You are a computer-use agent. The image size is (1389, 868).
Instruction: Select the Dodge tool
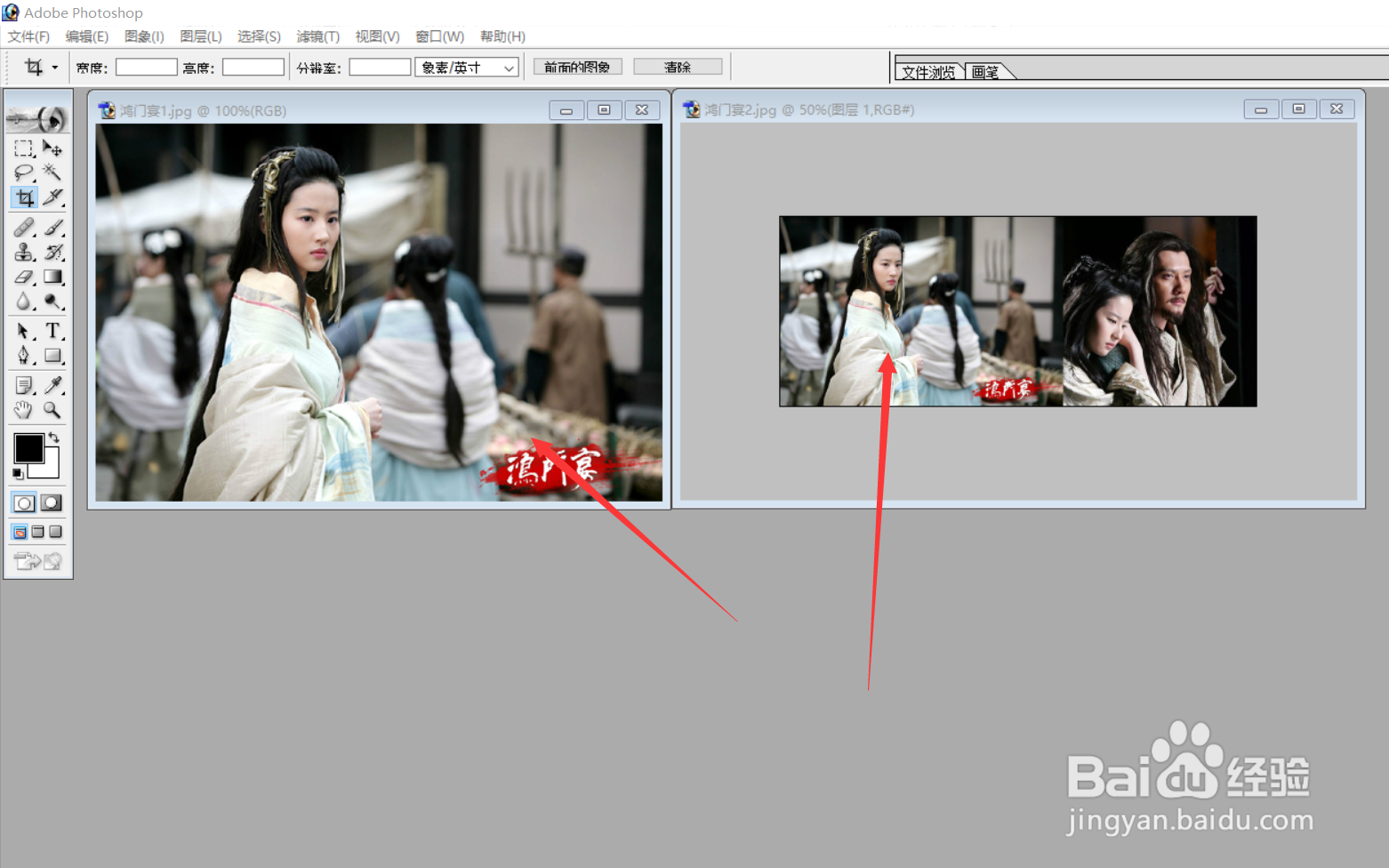(x=52, y=302)
